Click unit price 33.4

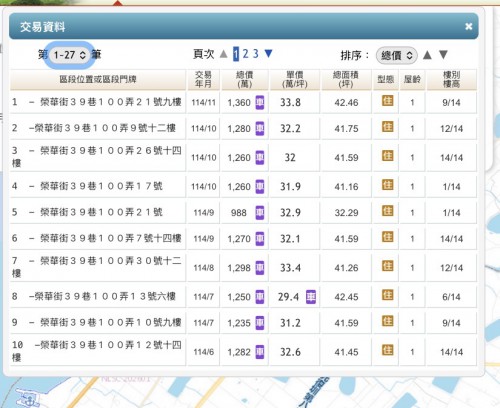tap(290, 268)
